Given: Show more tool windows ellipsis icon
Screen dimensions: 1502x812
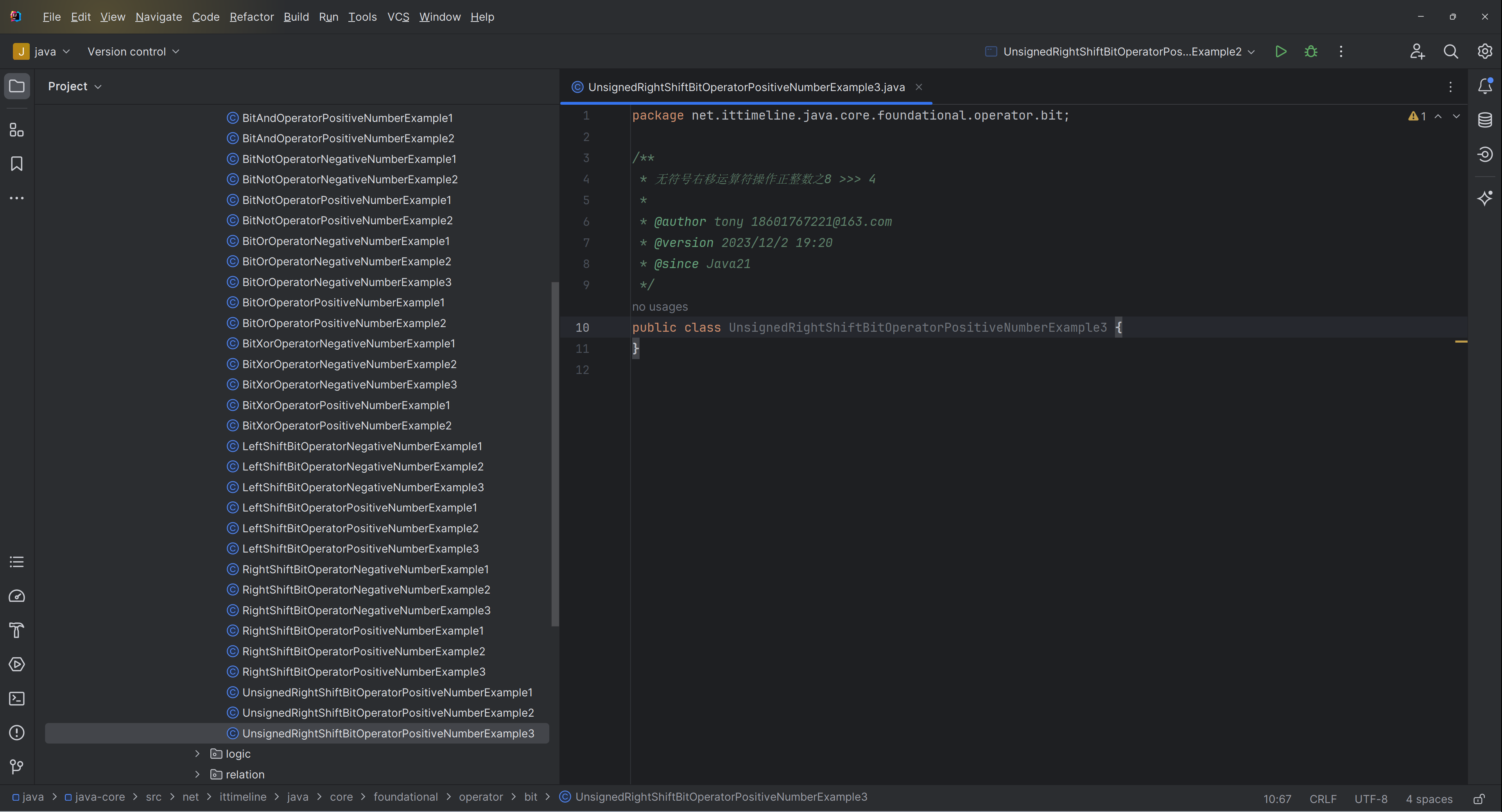Looking at the screenshot, I should 17,198.
